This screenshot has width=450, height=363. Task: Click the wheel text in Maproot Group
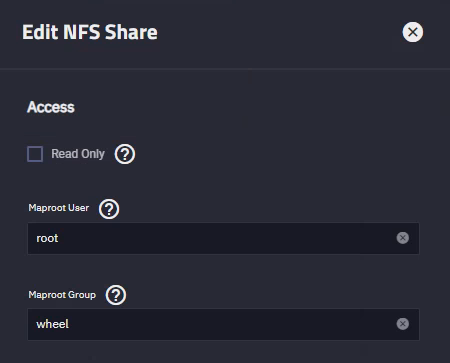click(x=52, y=324)
